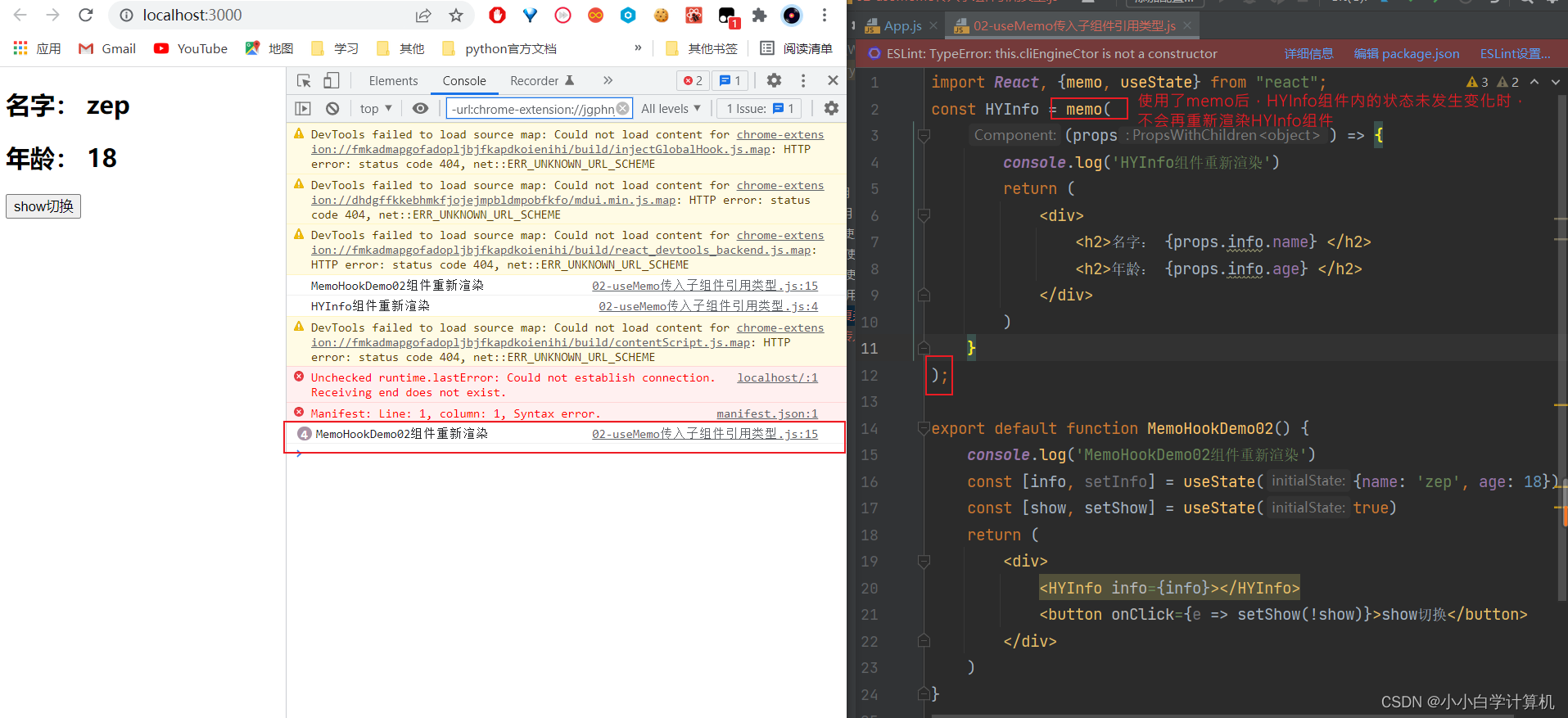Close the DevTools panel

click(x=833, y=80)
